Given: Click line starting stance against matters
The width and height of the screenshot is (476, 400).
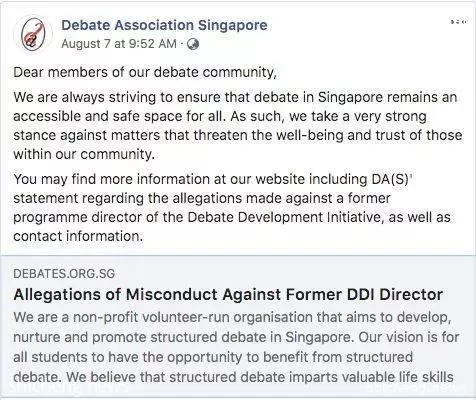Looking at the screenshot, I should click(238, 136).
